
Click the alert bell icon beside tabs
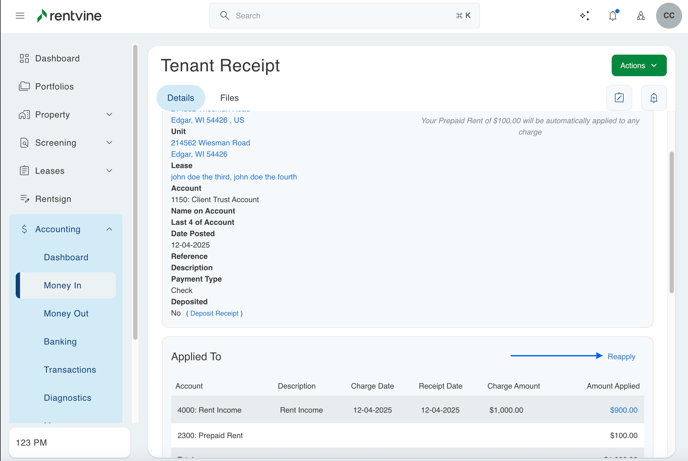click(654, 98)
